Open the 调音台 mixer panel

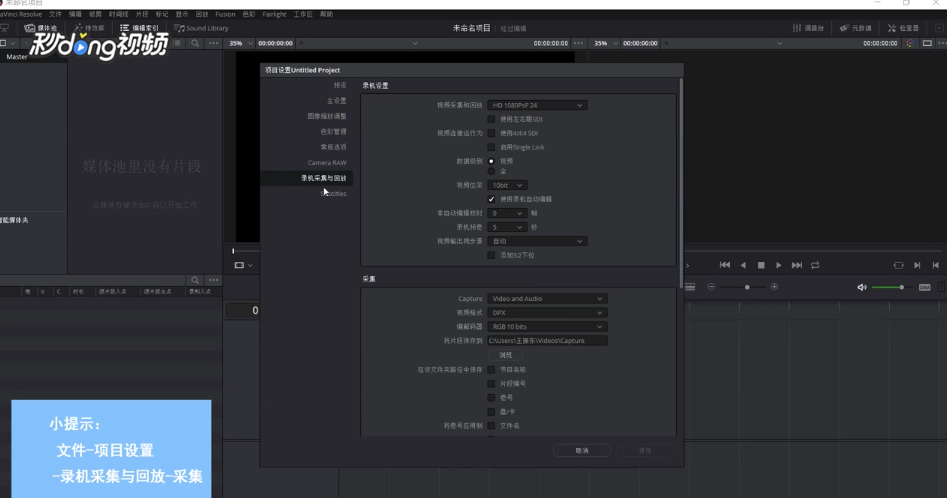point(808,28)
